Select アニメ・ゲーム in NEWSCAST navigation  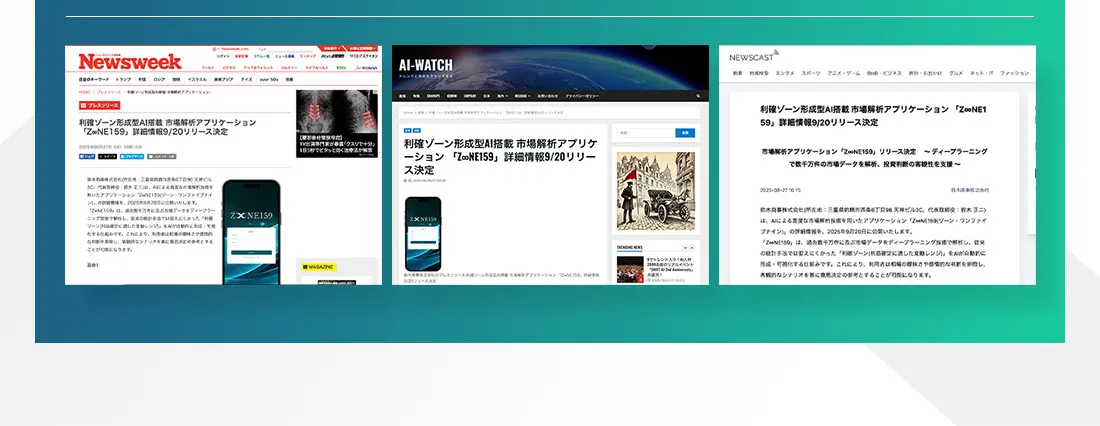click(844, 73)
